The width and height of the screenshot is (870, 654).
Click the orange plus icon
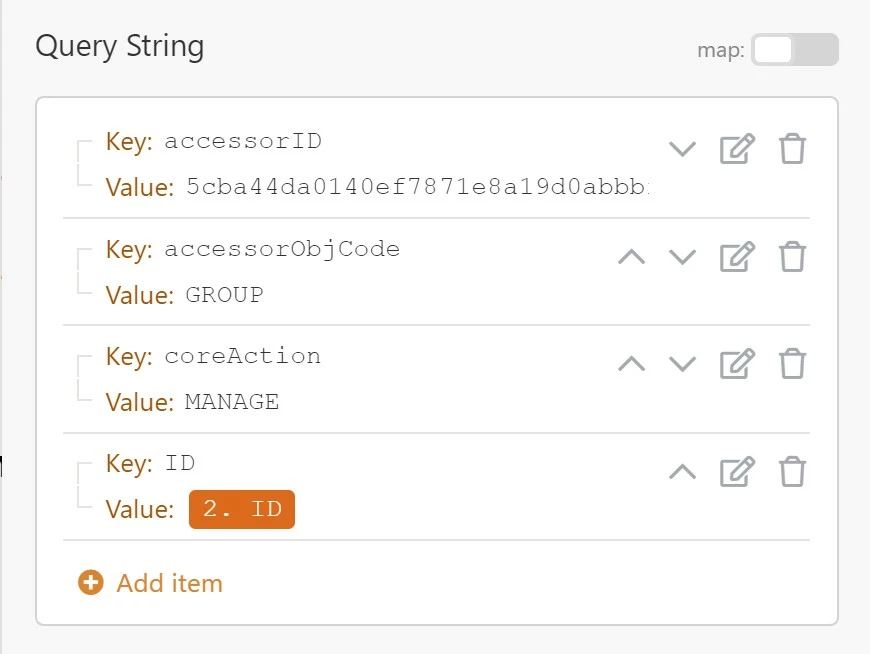(91, 583)
